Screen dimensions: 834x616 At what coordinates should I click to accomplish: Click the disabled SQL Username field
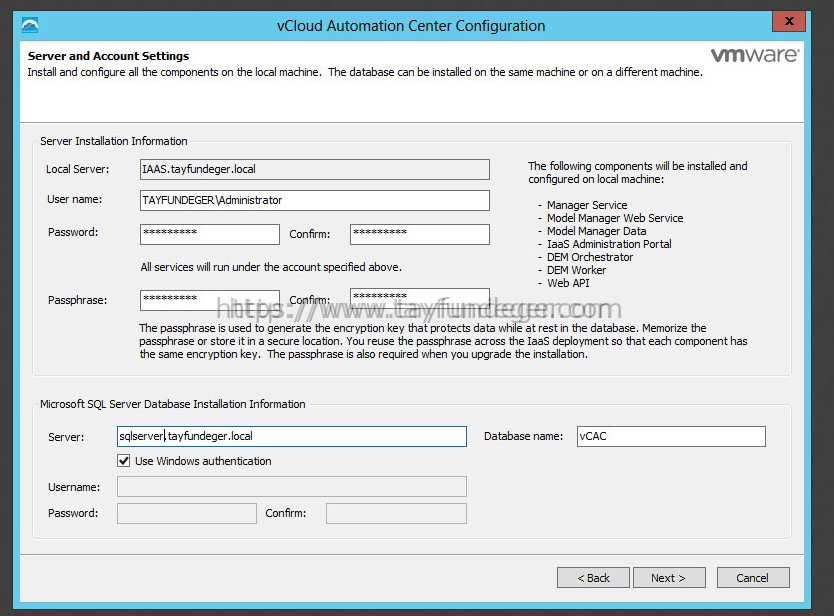(x=291, y=487)
